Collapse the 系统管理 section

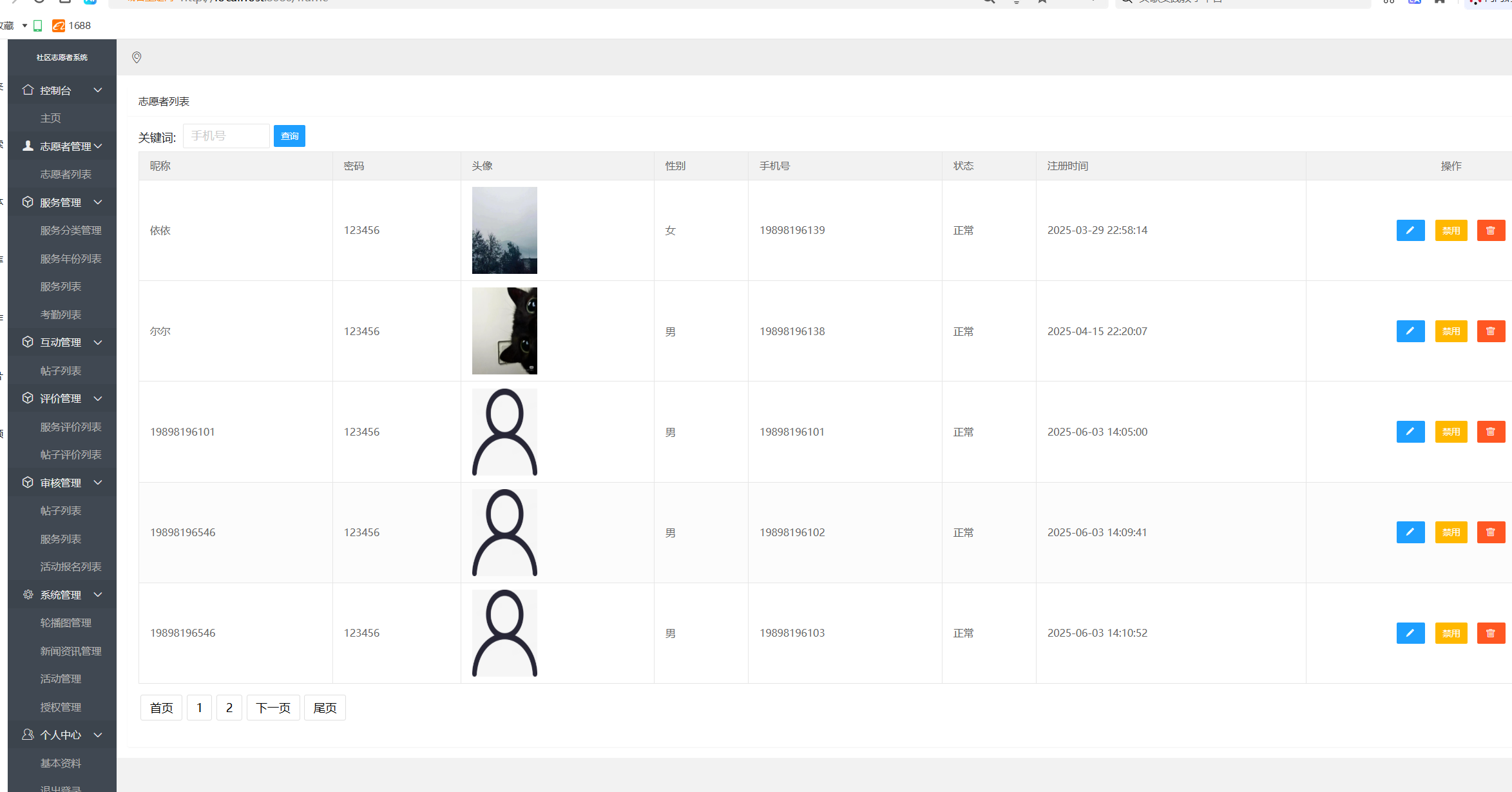tap(98, 595)
